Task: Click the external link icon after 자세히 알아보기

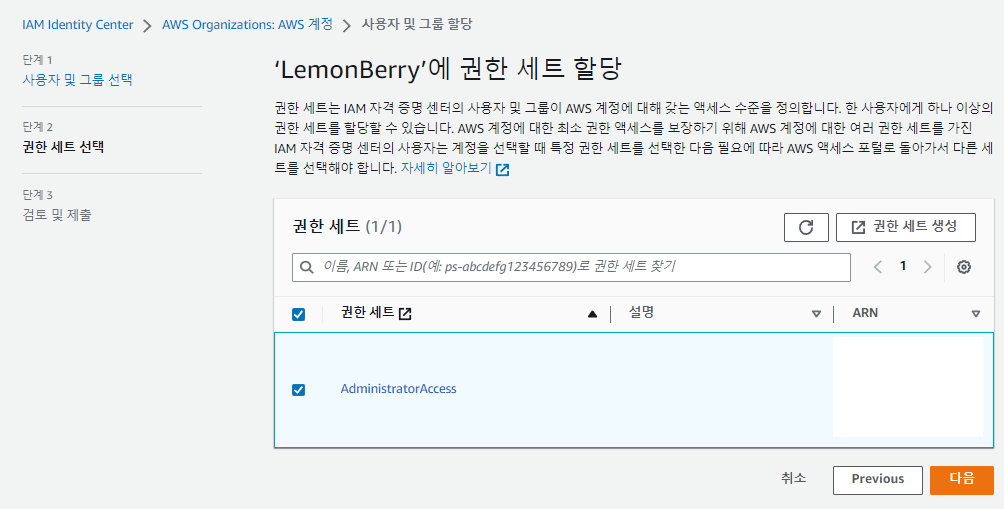Action: click(x=503, y=170)
